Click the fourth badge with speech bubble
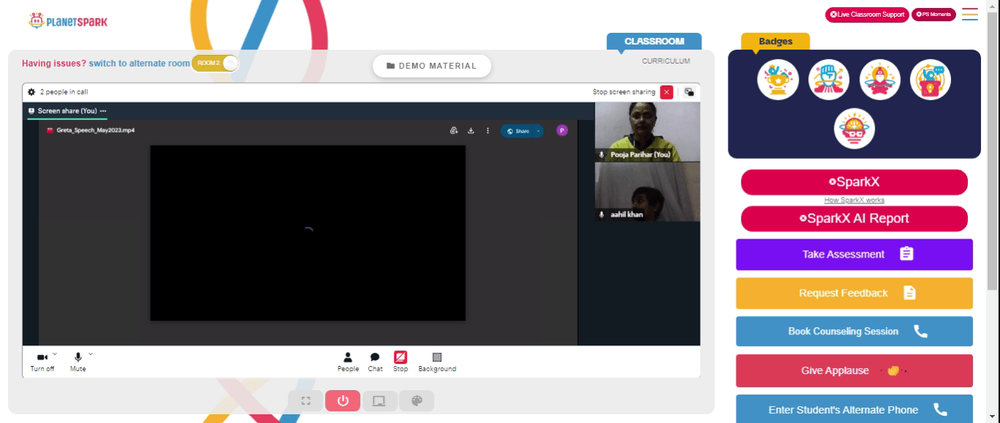Screen dimensions: 1000x423 pos(930,80)
